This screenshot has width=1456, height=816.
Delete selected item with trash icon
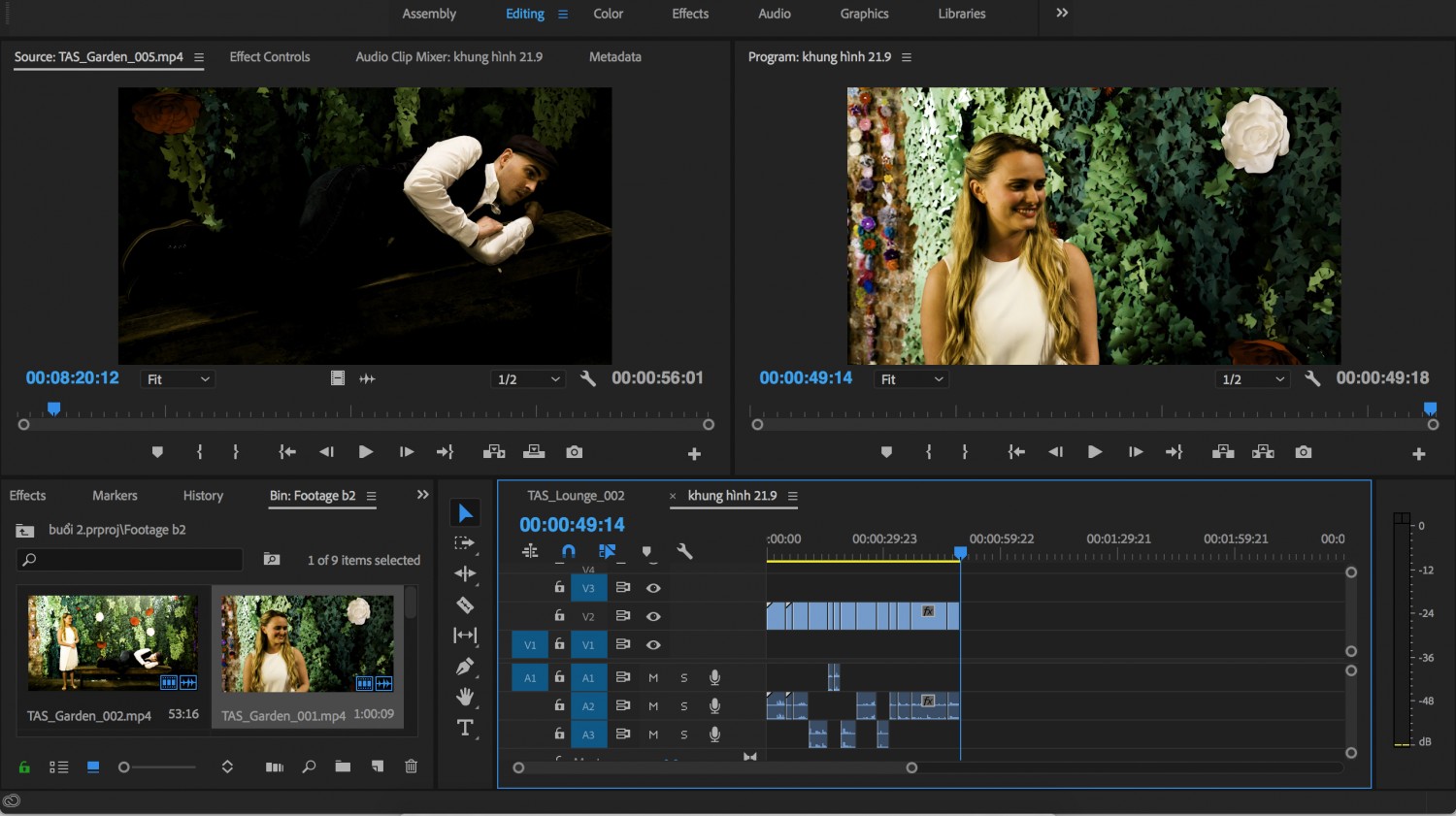[x=411, y=767]
